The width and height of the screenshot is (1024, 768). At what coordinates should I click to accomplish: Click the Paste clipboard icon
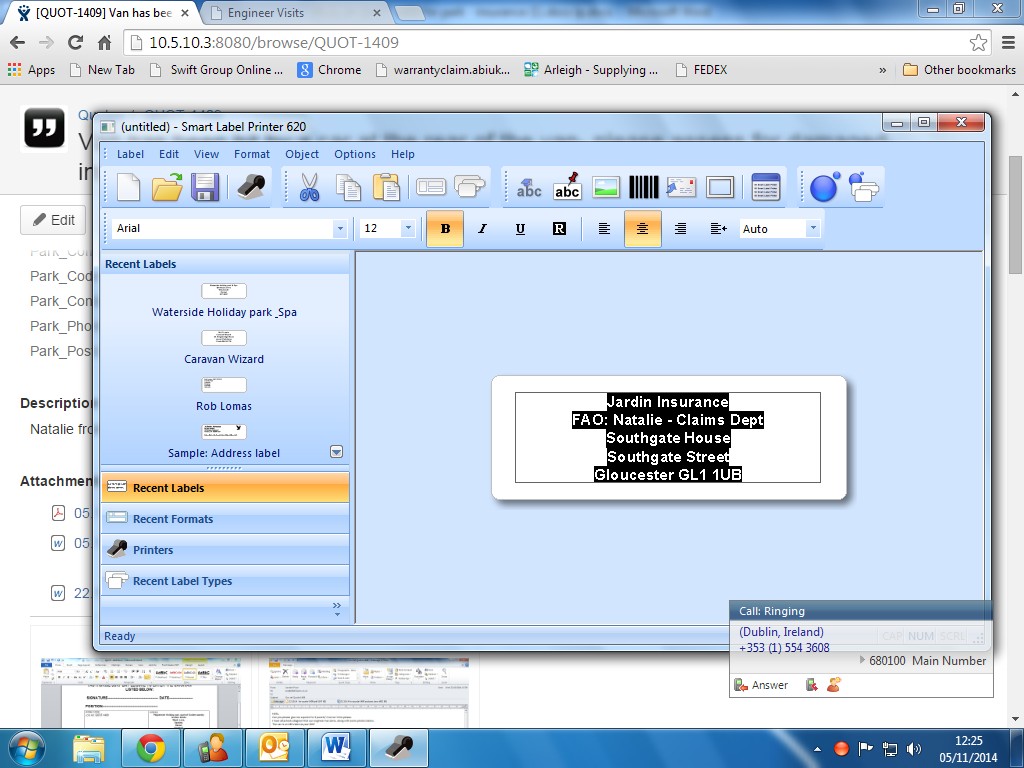(x=385, y=187)
